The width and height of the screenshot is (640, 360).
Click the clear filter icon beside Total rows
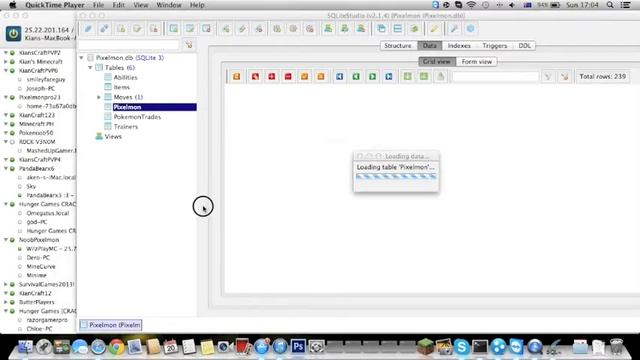564,76
